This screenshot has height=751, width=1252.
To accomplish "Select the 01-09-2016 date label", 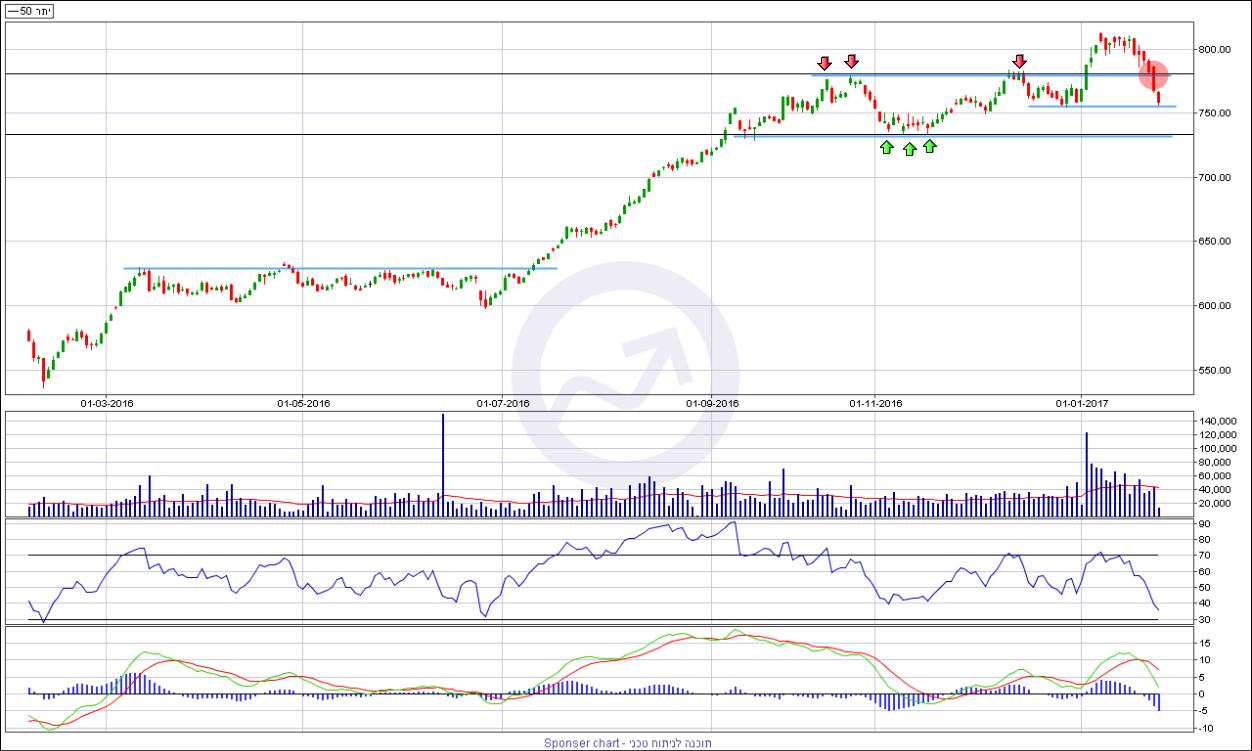I will pos(712,404).
